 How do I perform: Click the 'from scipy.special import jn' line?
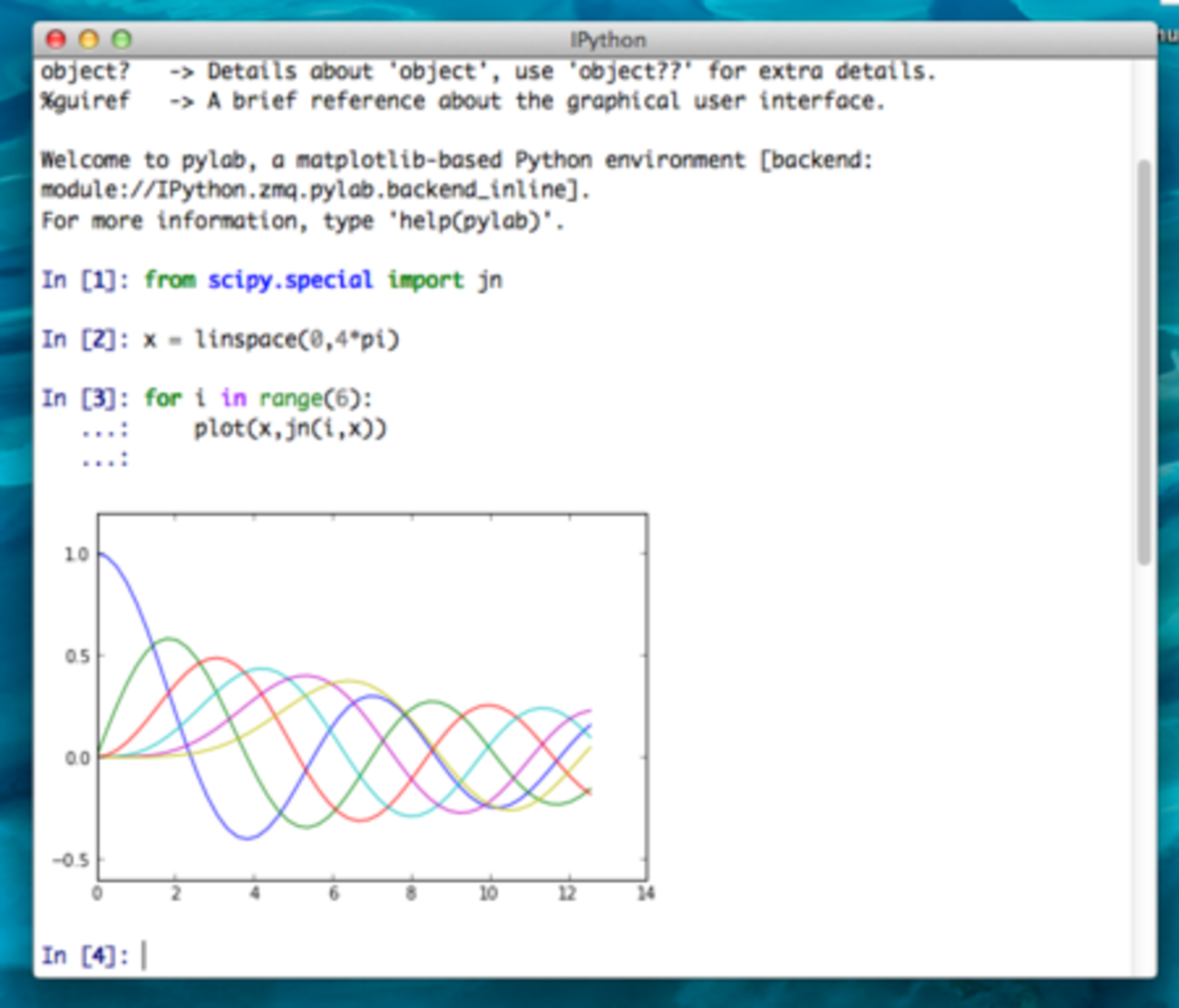tap(322, 280)
